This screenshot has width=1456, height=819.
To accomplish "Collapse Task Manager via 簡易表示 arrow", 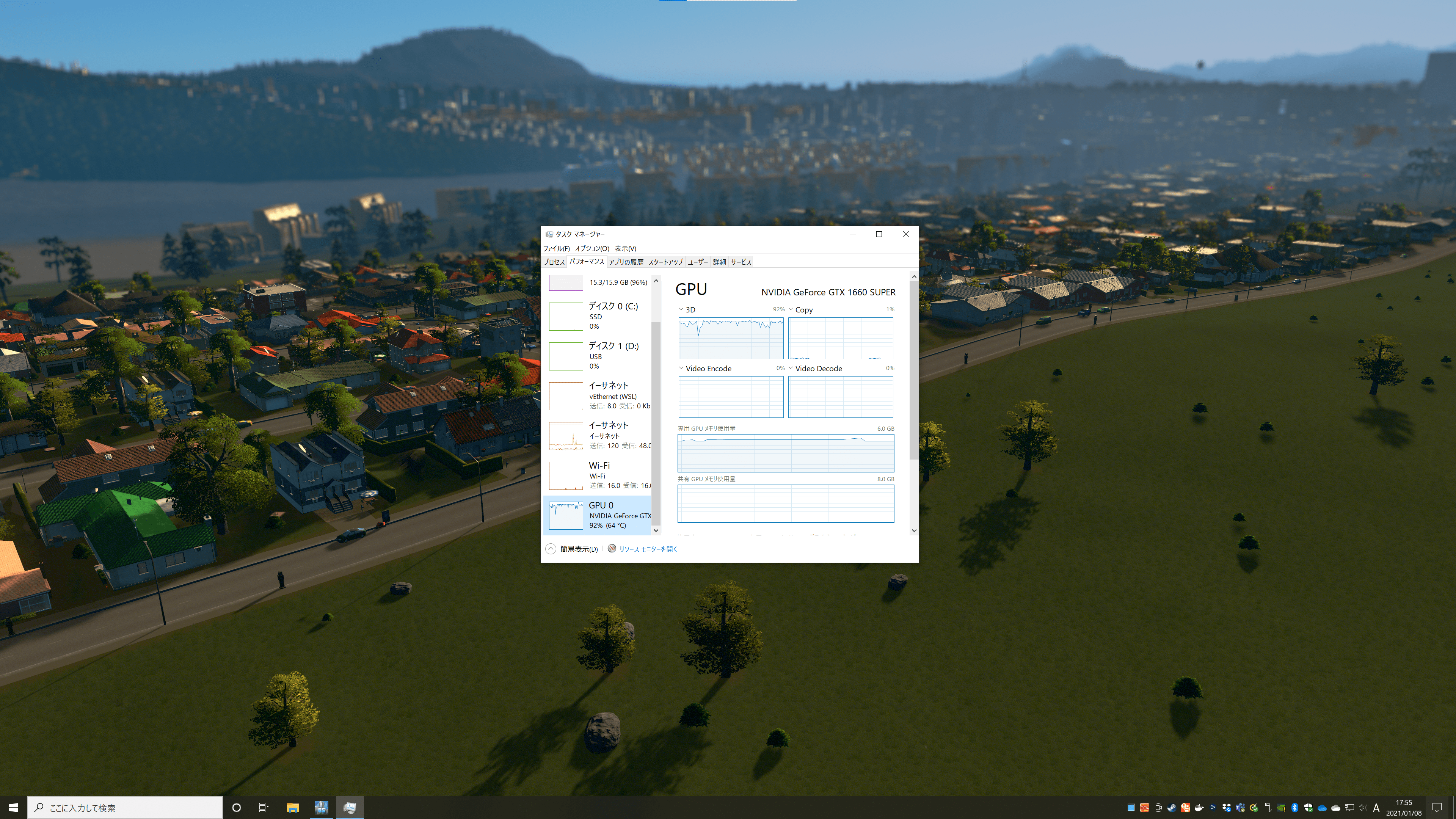I will [x=551, y=549].
